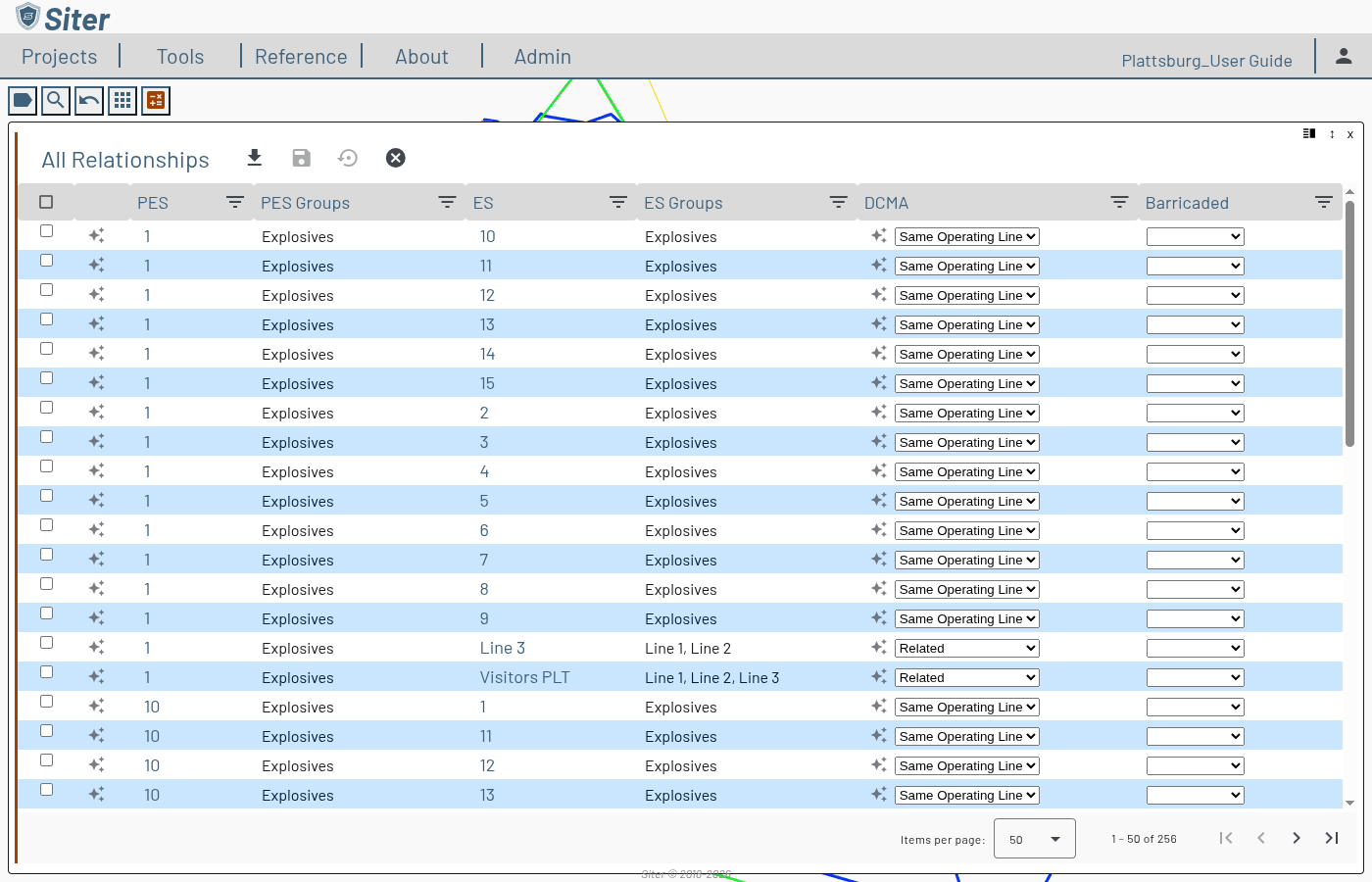Click the save disk icon
Image resolution: width=1372 pixels, height=882 pixels.
click(x=302, y=158)
